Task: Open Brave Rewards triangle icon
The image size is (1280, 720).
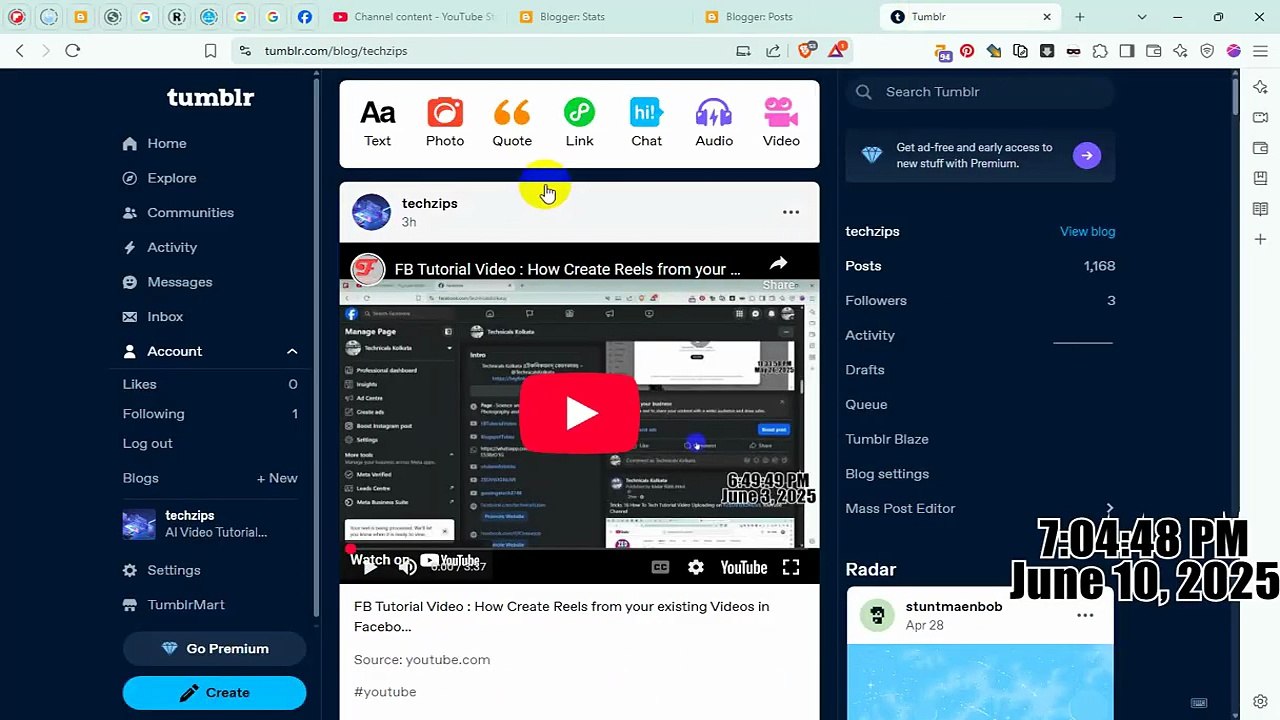Action: coord(838,50)
